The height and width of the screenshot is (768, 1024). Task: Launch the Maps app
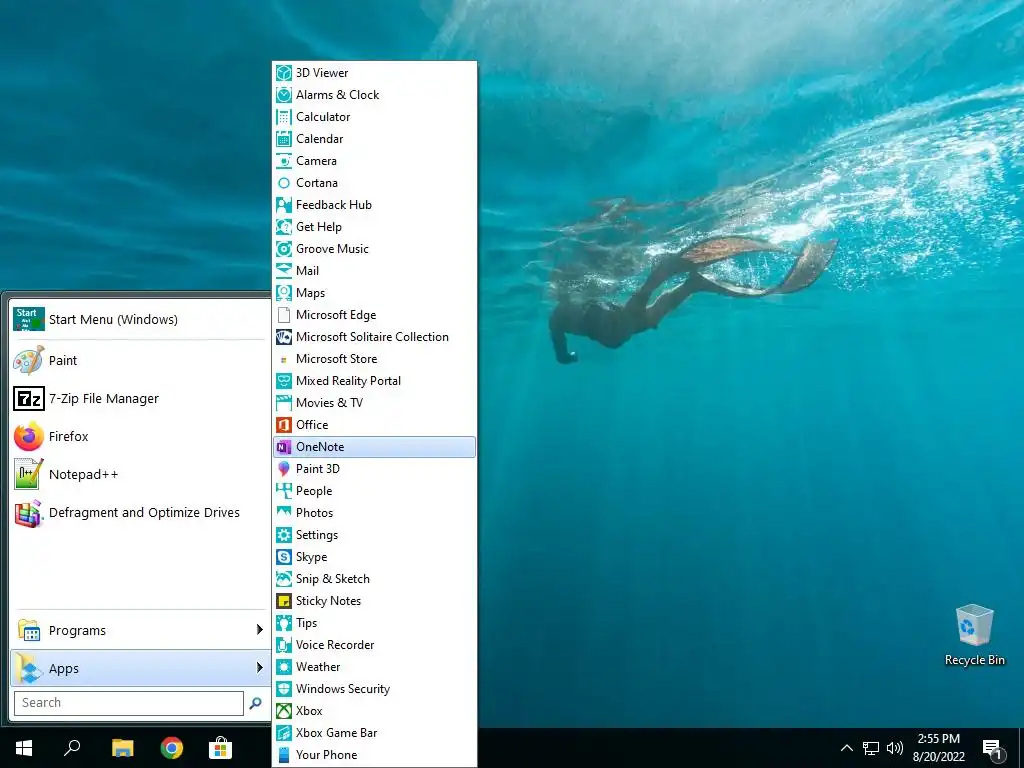coord(374,293)
